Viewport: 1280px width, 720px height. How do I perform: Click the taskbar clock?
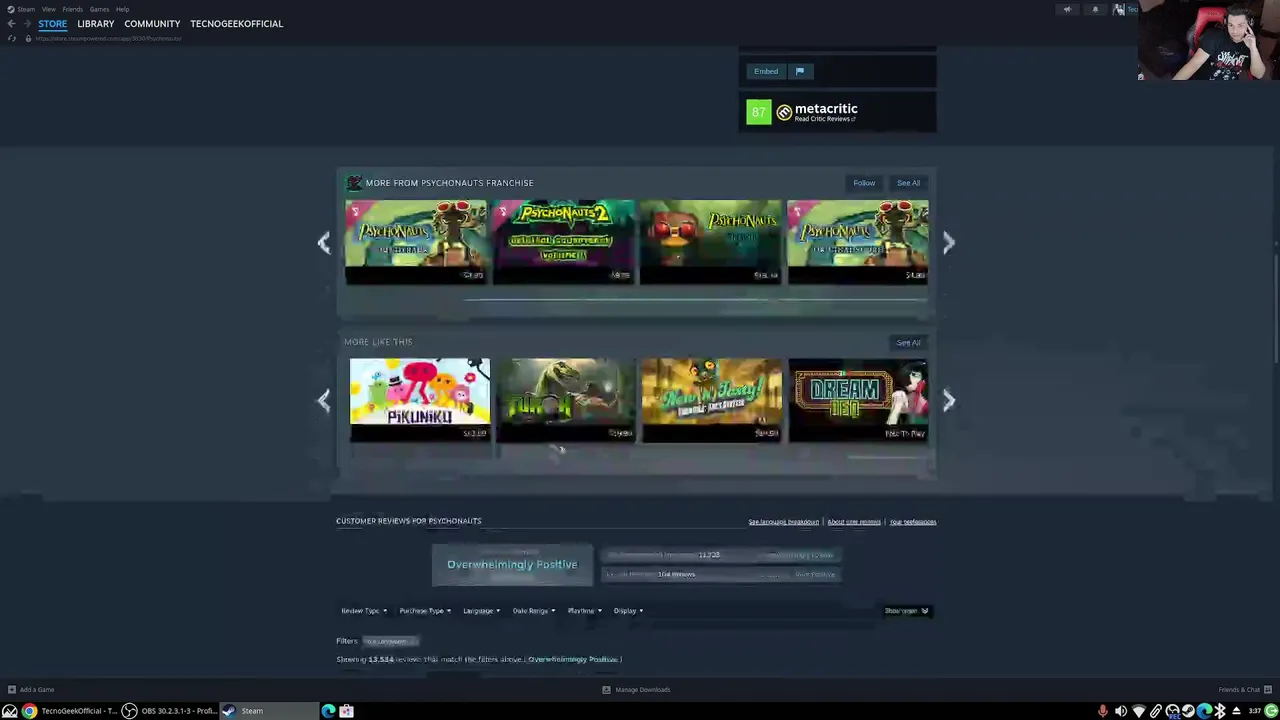click(x=1254, y=711)
